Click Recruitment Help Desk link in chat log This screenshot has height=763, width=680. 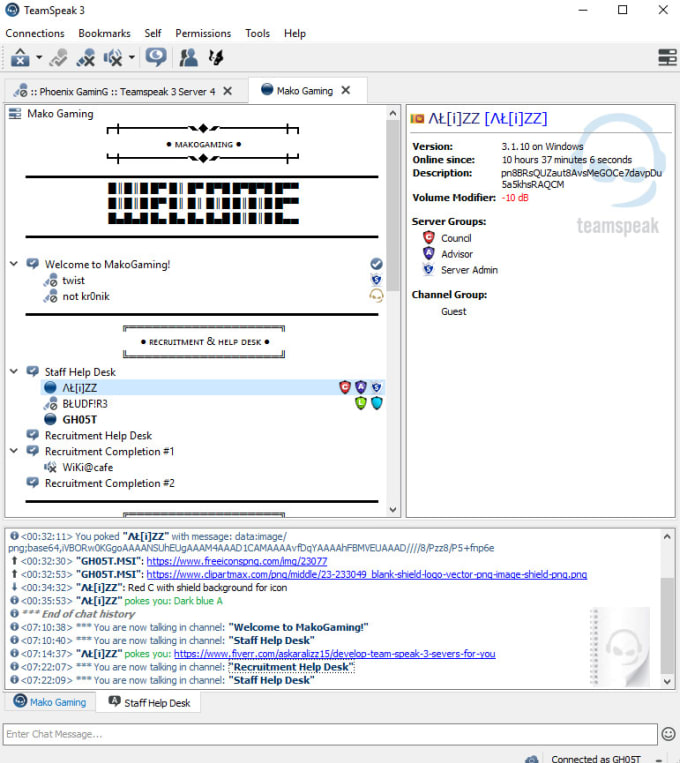pos(291,667)
